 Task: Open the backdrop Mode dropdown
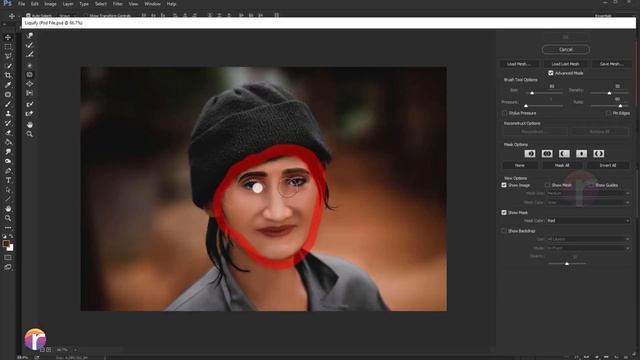[588, 248]
